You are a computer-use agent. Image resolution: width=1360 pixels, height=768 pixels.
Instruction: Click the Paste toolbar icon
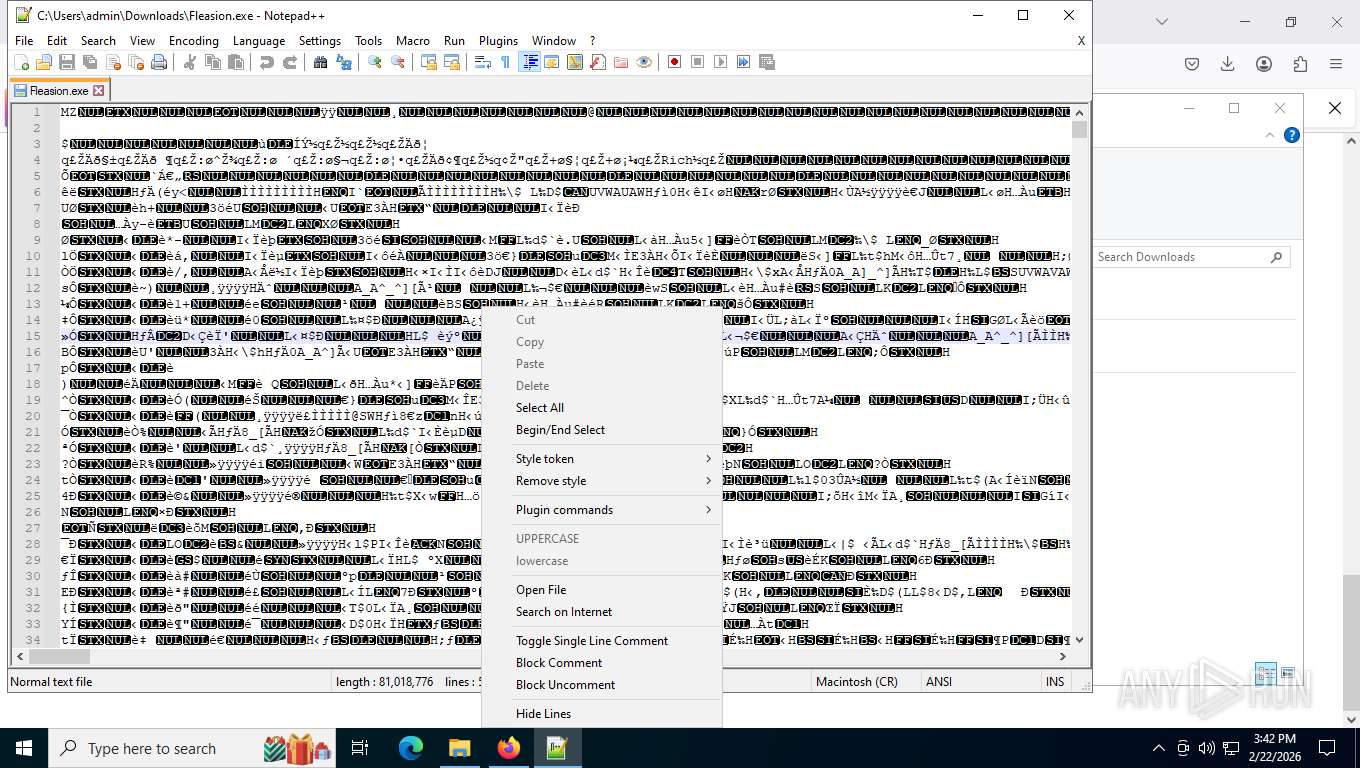click(235, 62)
